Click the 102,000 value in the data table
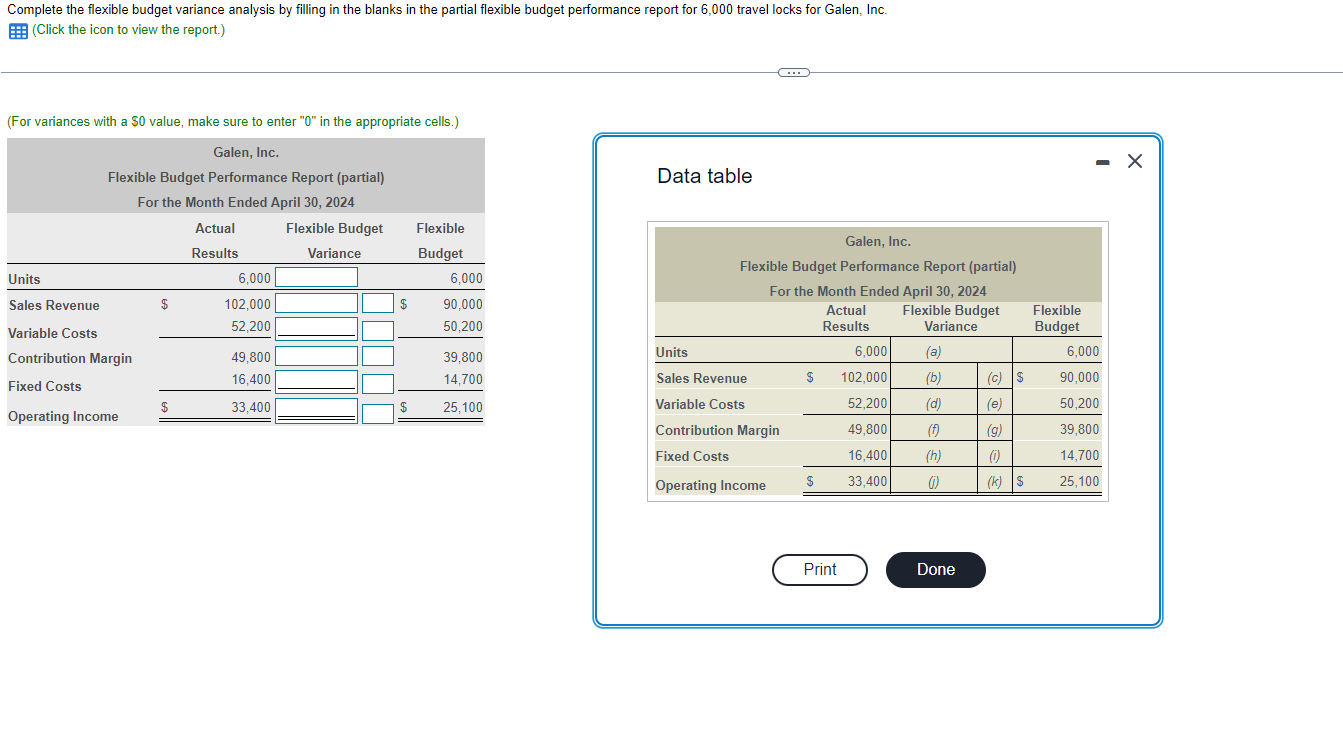 864,378
